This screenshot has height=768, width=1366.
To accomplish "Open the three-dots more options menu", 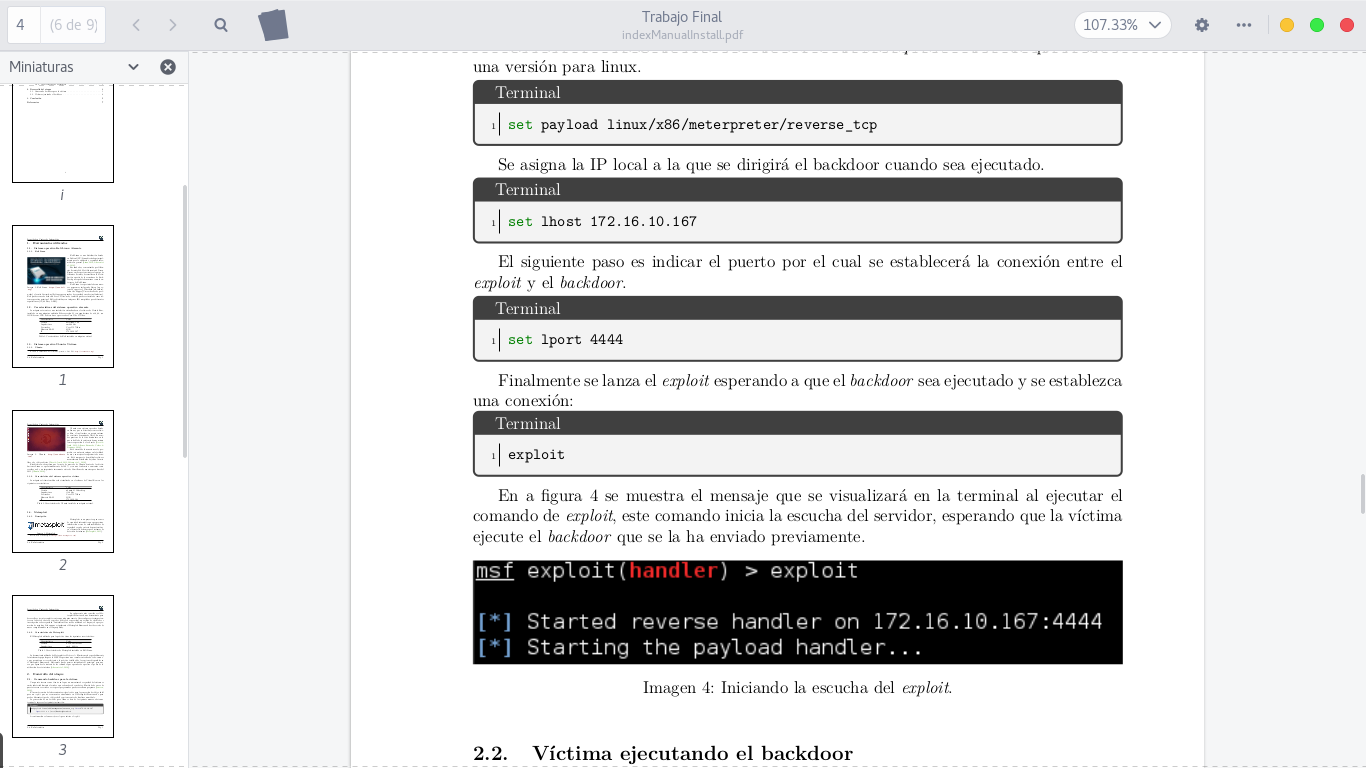I will point(1244,25).
